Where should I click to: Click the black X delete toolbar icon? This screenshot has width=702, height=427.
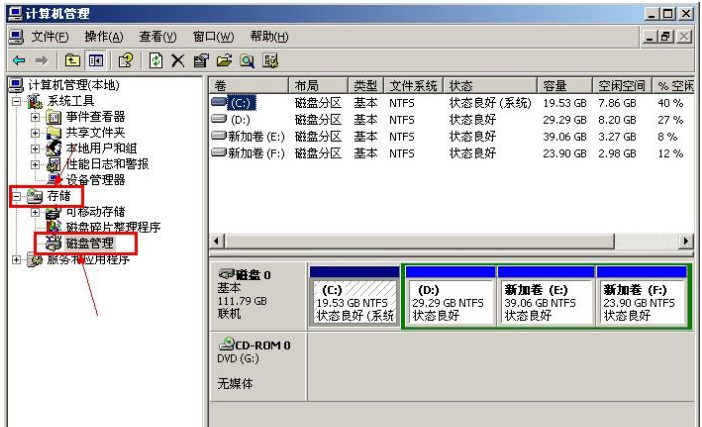point(176,61)
